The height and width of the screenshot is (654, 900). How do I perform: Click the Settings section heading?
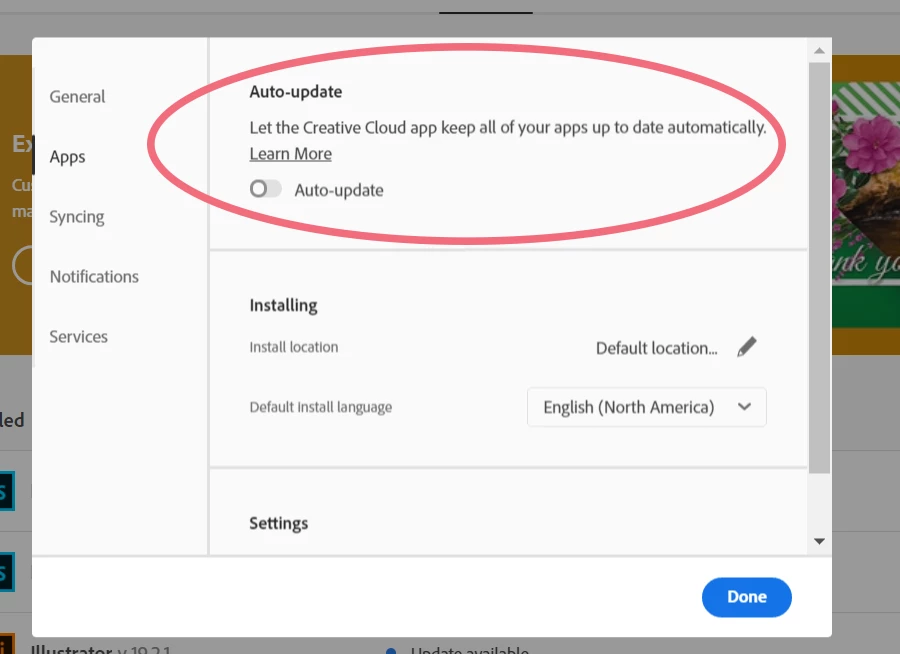[x=278, y=523]
